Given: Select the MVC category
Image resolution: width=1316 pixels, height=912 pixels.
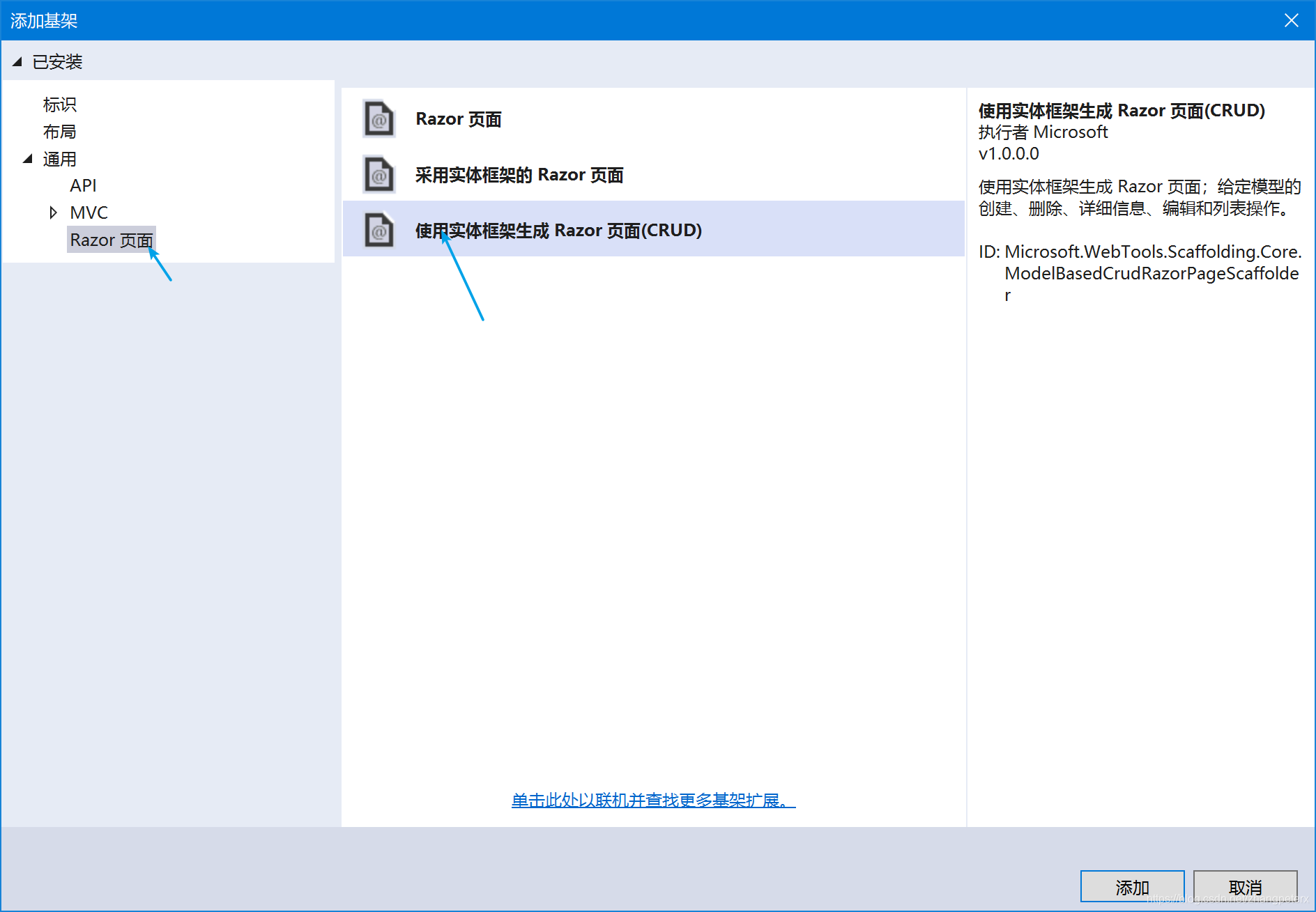Looking at the screenshot, I should (89, 212).
